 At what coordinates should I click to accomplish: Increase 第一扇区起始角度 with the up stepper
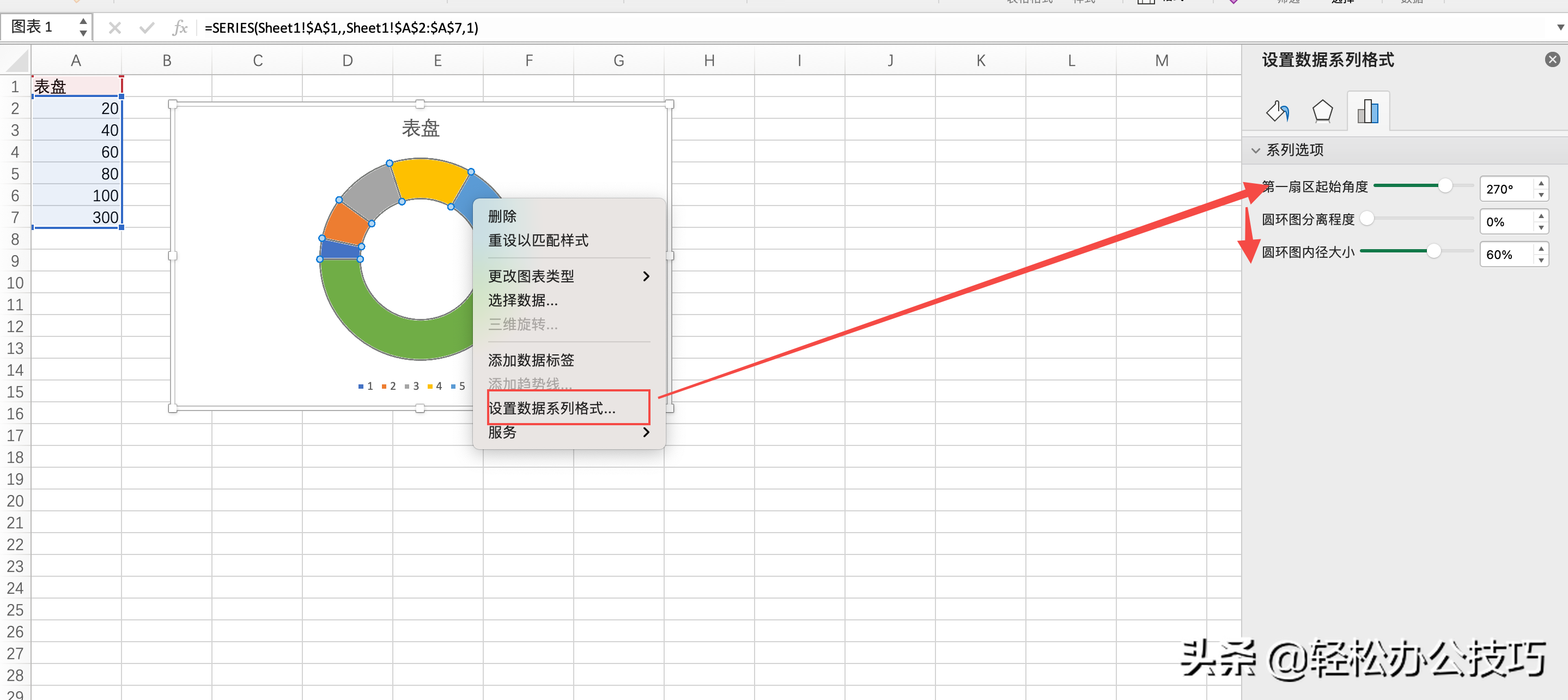tap(1541, 183)
